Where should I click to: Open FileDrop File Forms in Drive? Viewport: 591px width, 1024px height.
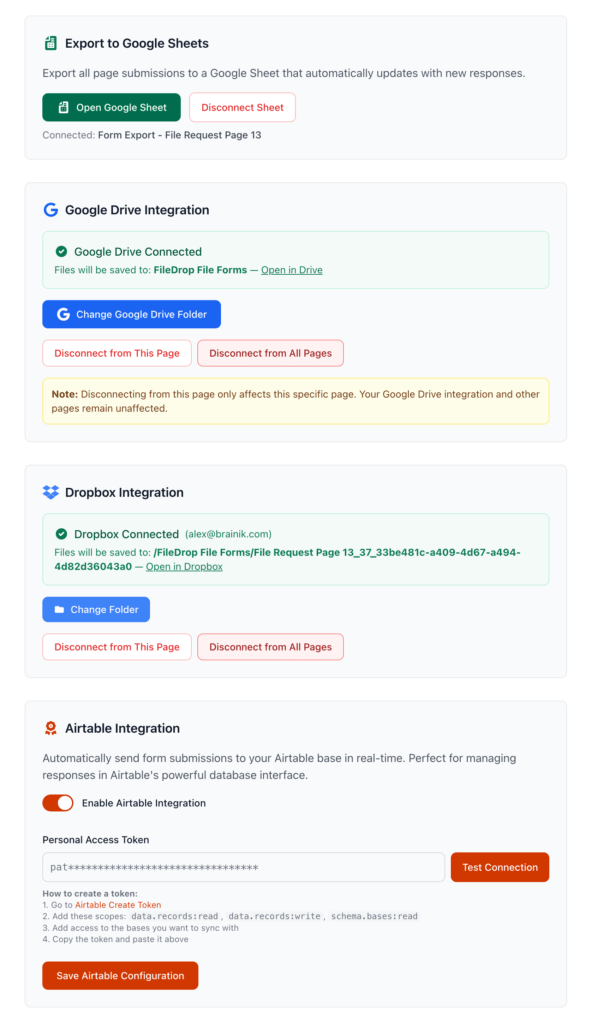[291, 269]
